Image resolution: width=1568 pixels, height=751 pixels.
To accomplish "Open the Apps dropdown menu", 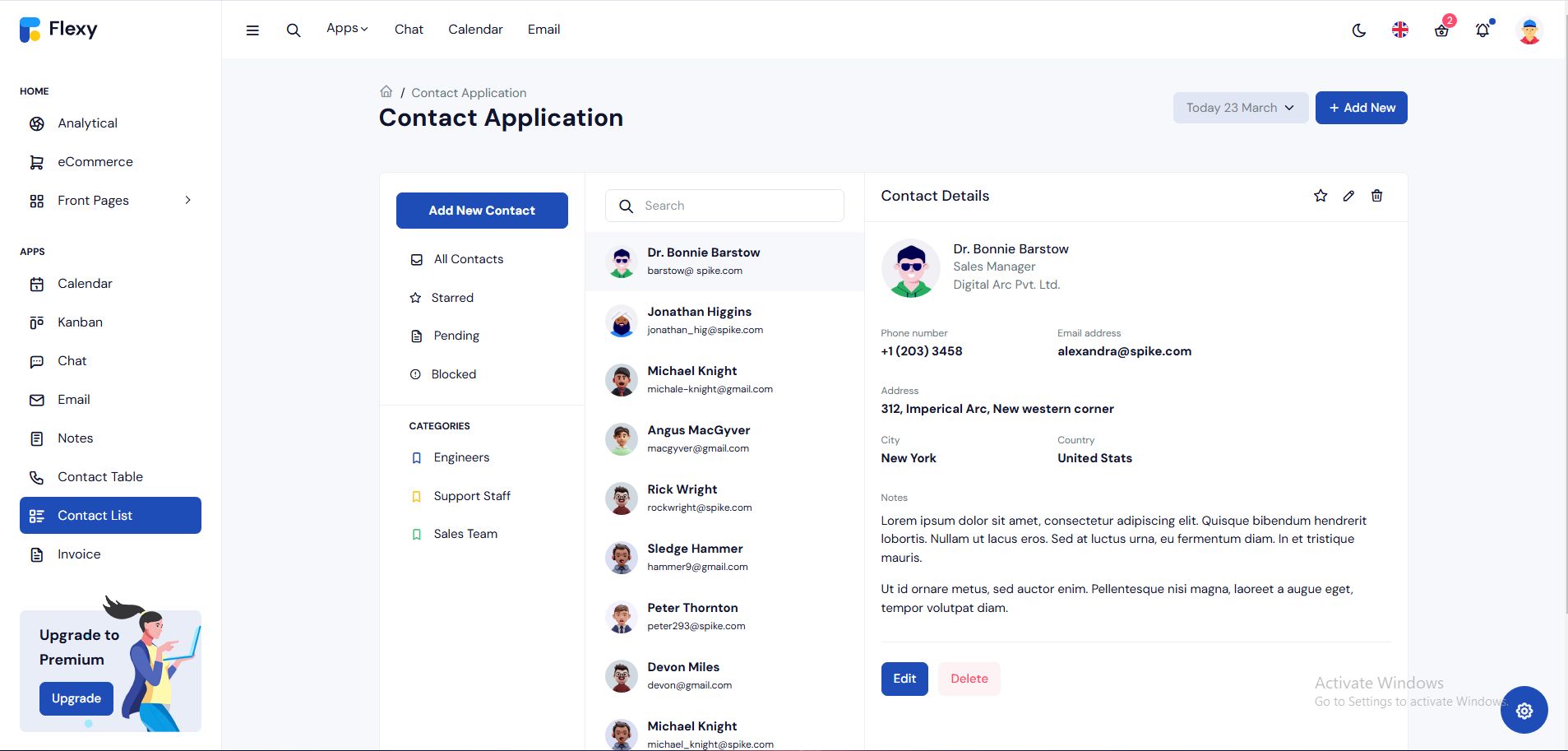I will [x=347, y=29].
